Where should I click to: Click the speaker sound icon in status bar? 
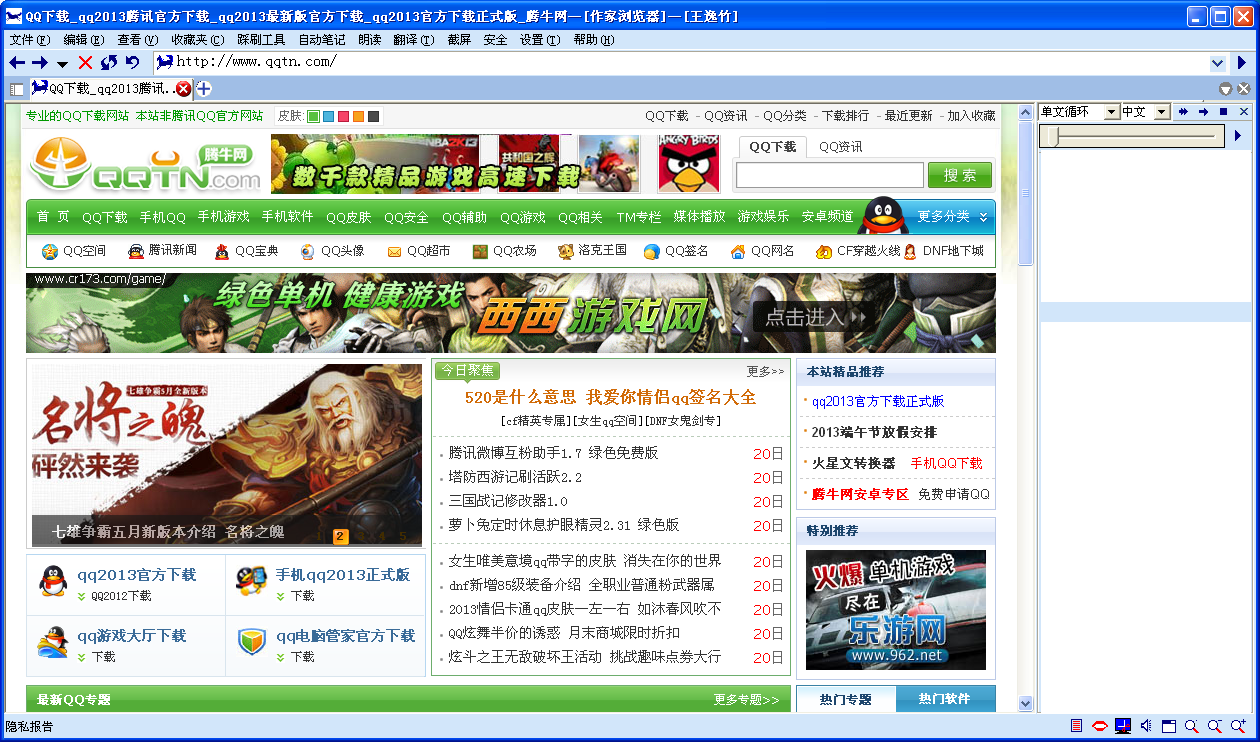(x=1146, y=726)
